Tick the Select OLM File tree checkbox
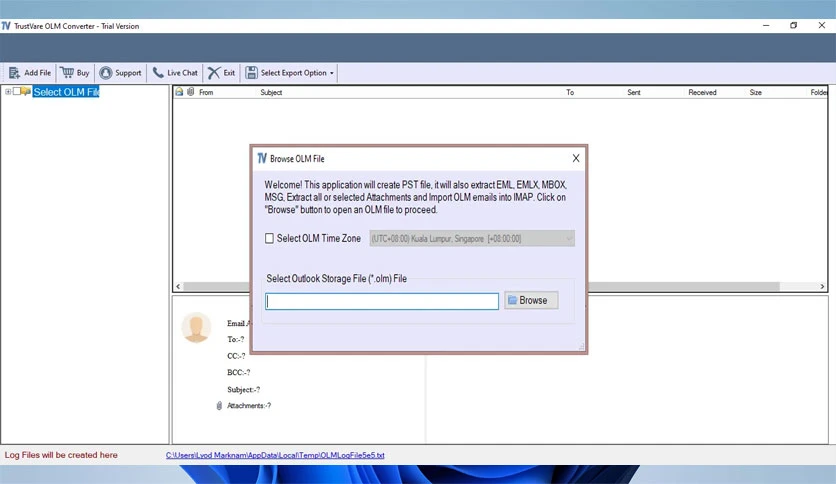 [17, 91]
